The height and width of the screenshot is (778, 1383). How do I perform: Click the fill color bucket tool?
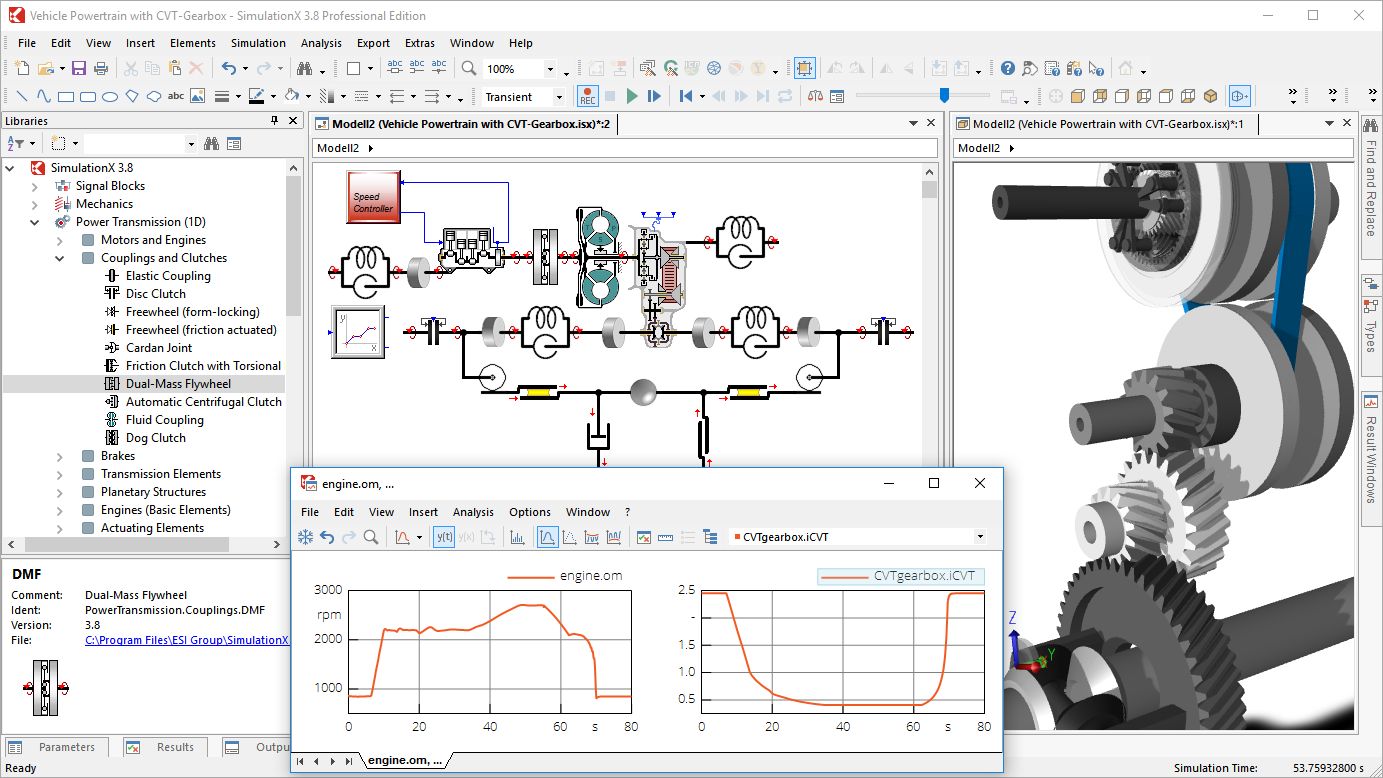coord(291,96)
